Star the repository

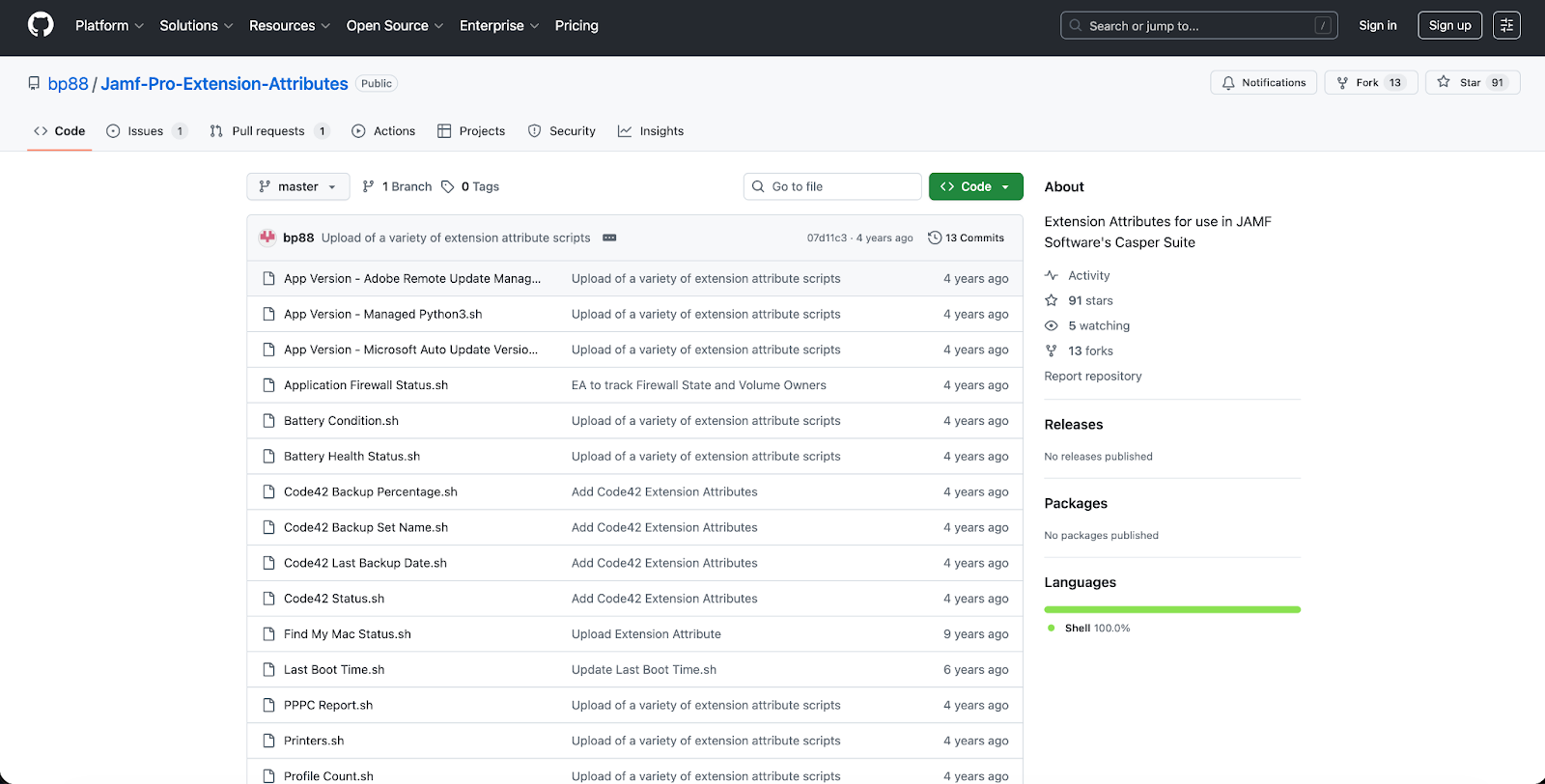tap(1472, 83)
